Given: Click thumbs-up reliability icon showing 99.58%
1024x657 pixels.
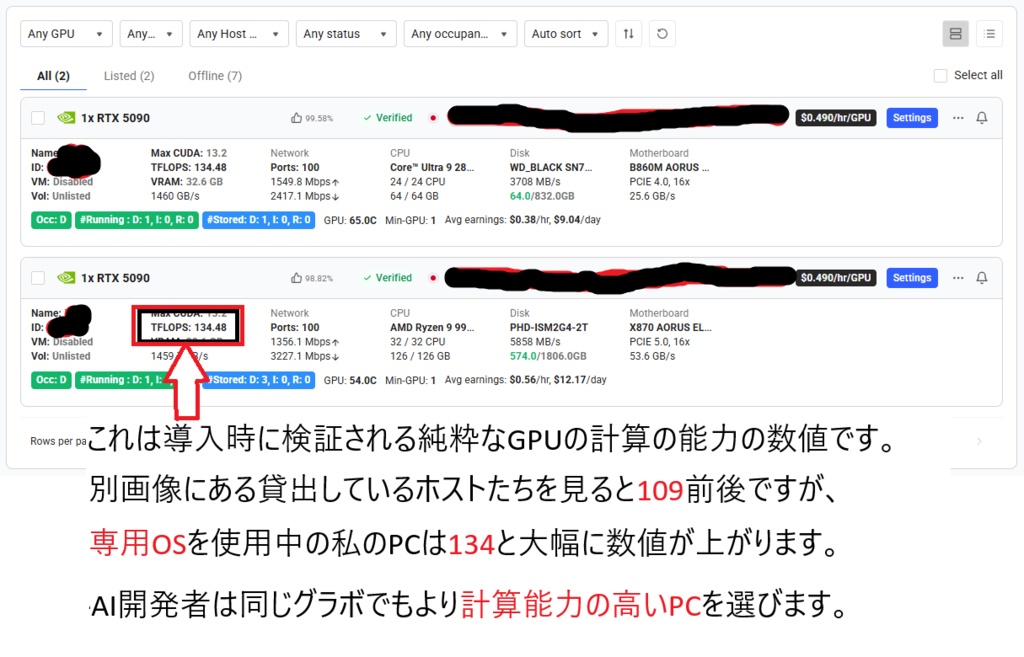Looking at the screenshot, I should tap(296, 118).
